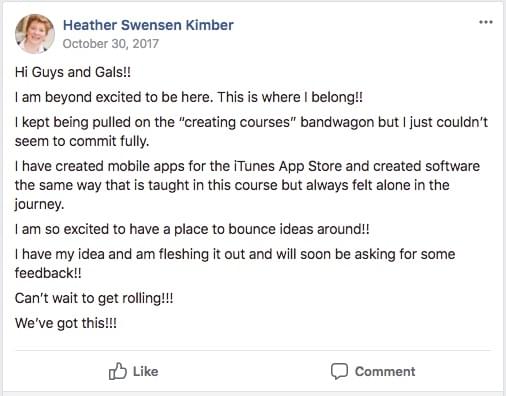
Task: Click the word "journey." in the post
Action: pos(39,204)
